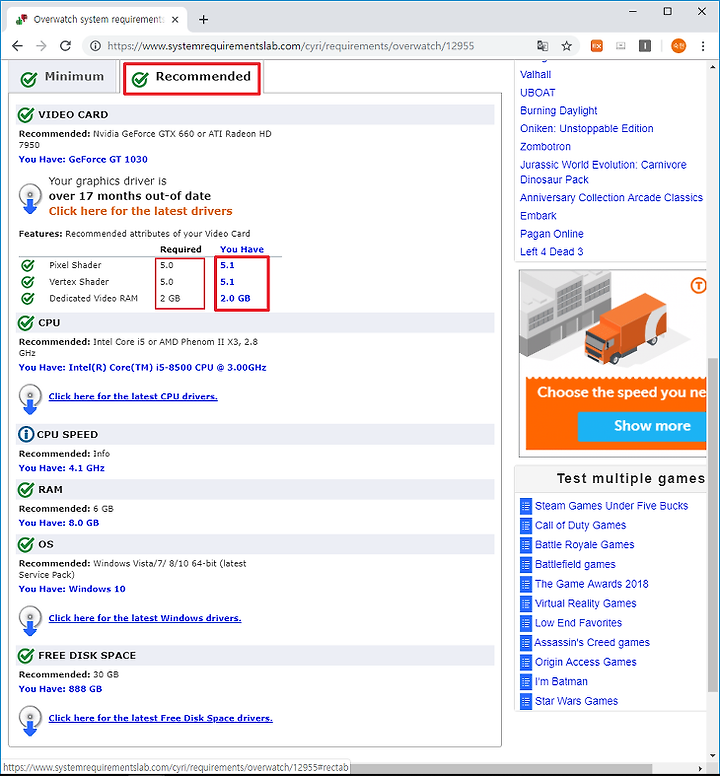Click the Free Disk Space download disc icon
The image size is (720, 776).
pyautogui.click(x=30, y=721)
